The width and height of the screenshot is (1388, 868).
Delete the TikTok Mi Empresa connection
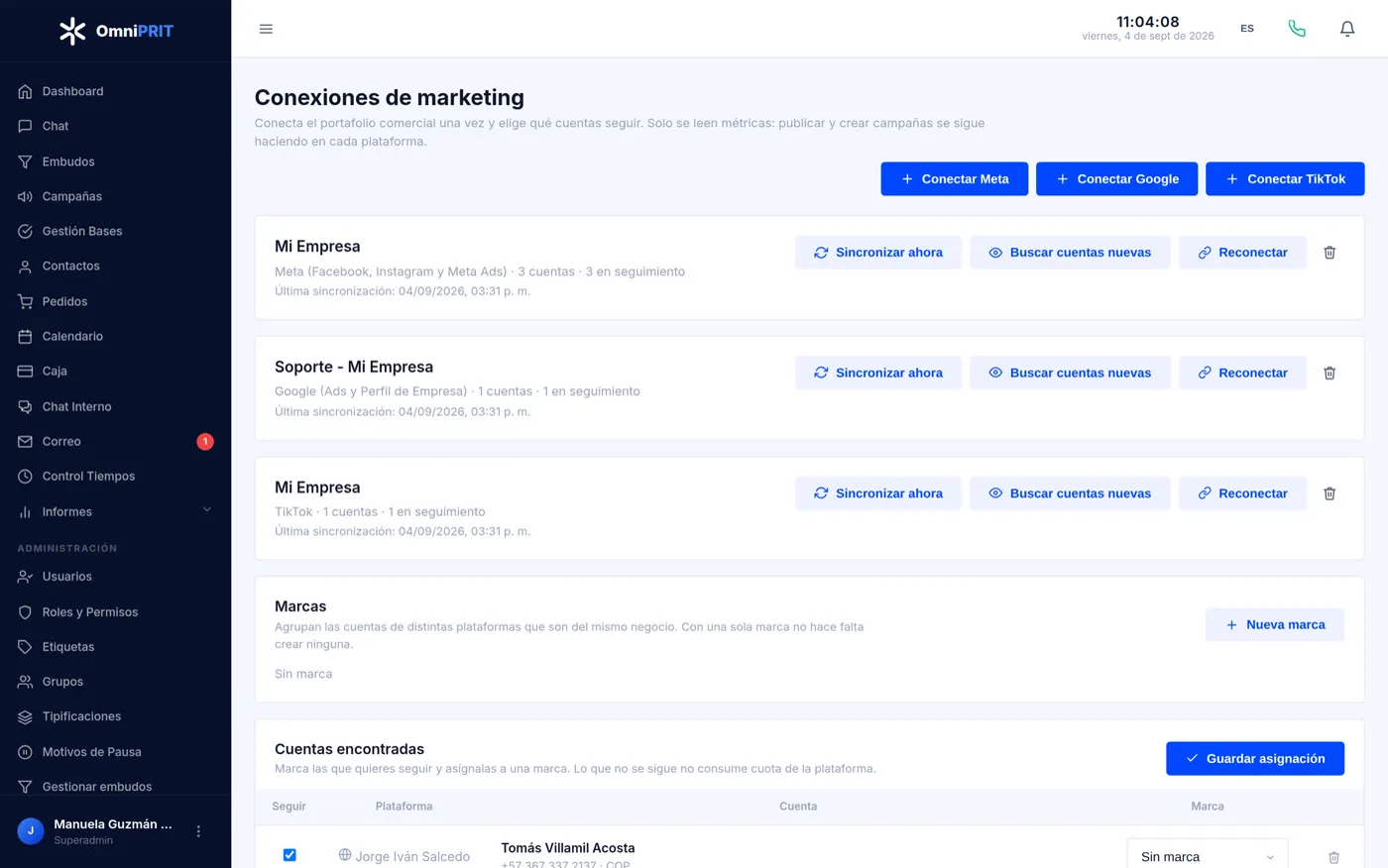1330,493
